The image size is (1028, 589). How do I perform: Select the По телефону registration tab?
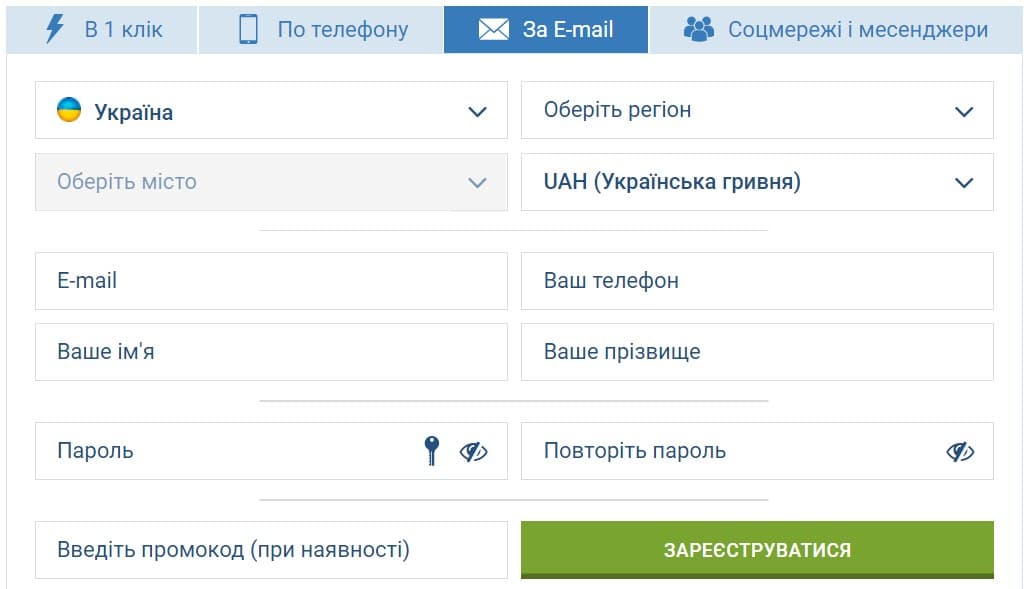(321, 30)
